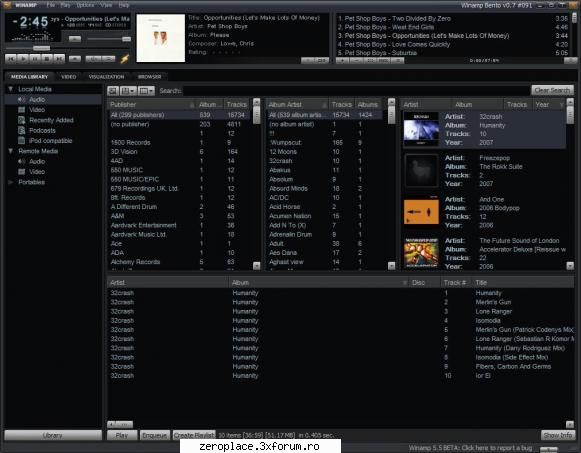Select And One Bodypop album cover

[421, 211]
